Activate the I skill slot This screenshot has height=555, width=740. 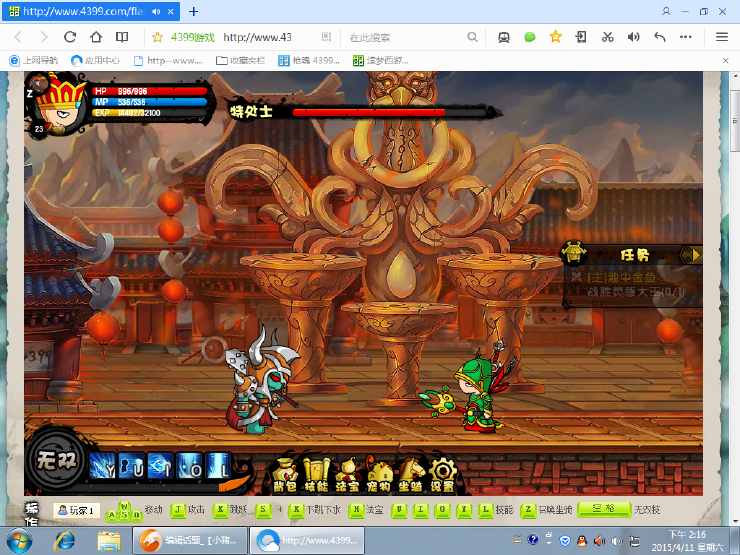tap(160, 465)
